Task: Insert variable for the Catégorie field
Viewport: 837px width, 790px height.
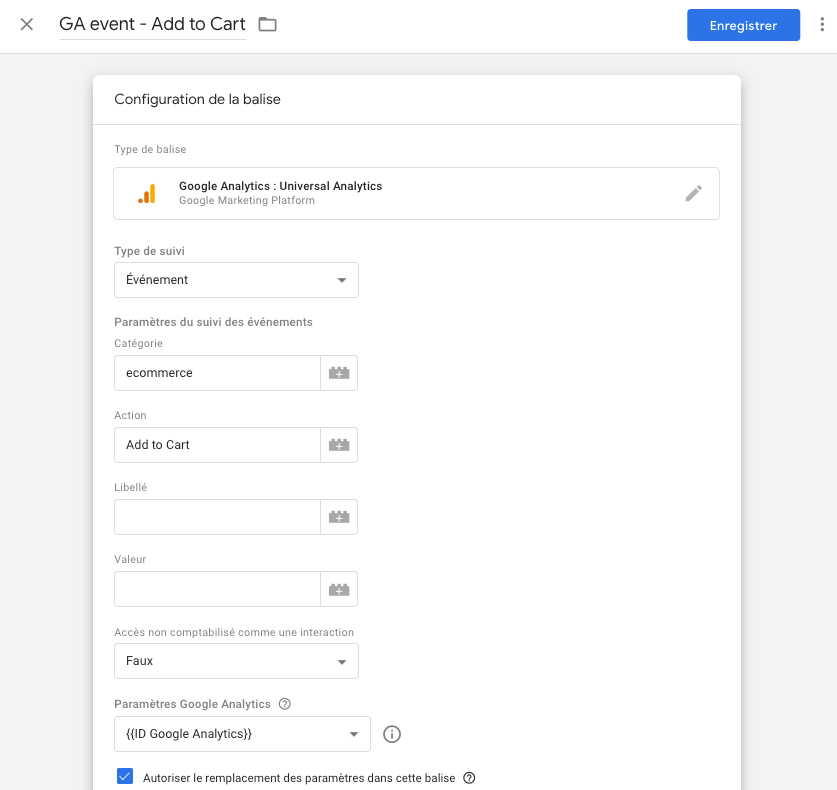Action: point(339,373)
